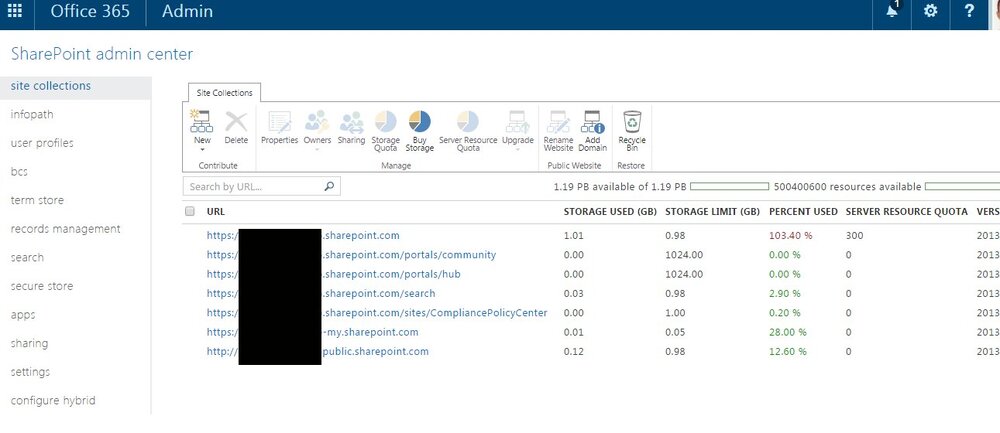1000x433 pixels.
Task: Click the 28.00 % percent used value
Action: (788, 332)
